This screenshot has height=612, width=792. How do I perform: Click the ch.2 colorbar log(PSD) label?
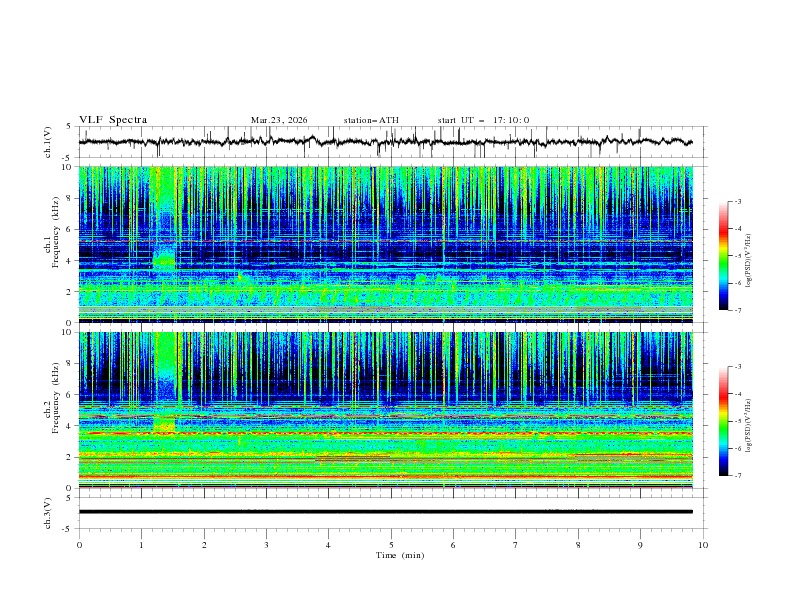tap(749, 426)
